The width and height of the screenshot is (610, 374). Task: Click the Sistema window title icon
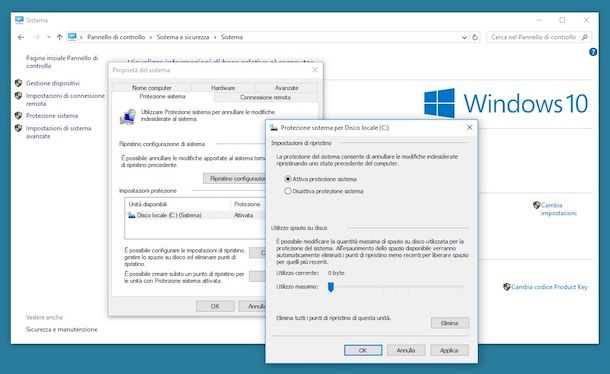tap(19, 20)
